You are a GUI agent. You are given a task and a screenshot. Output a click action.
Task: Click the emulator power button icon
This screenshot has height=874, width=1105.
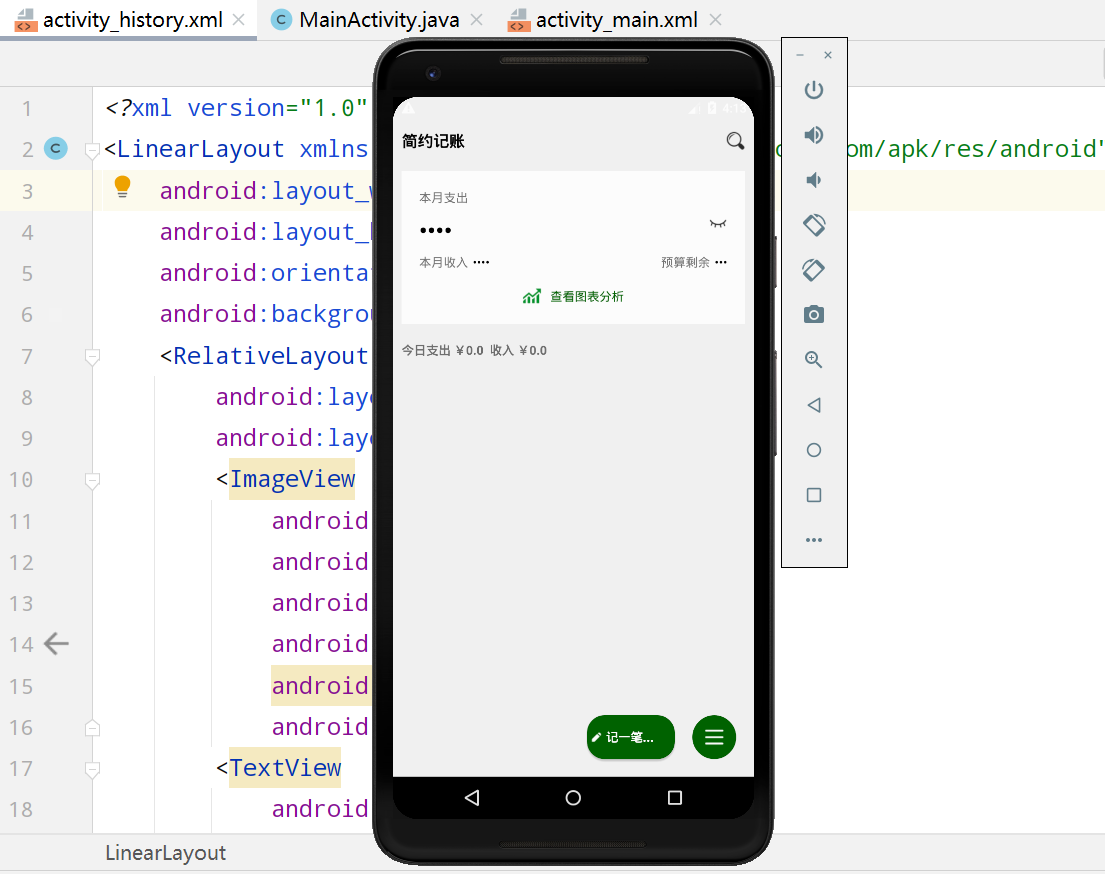[814, 90]
